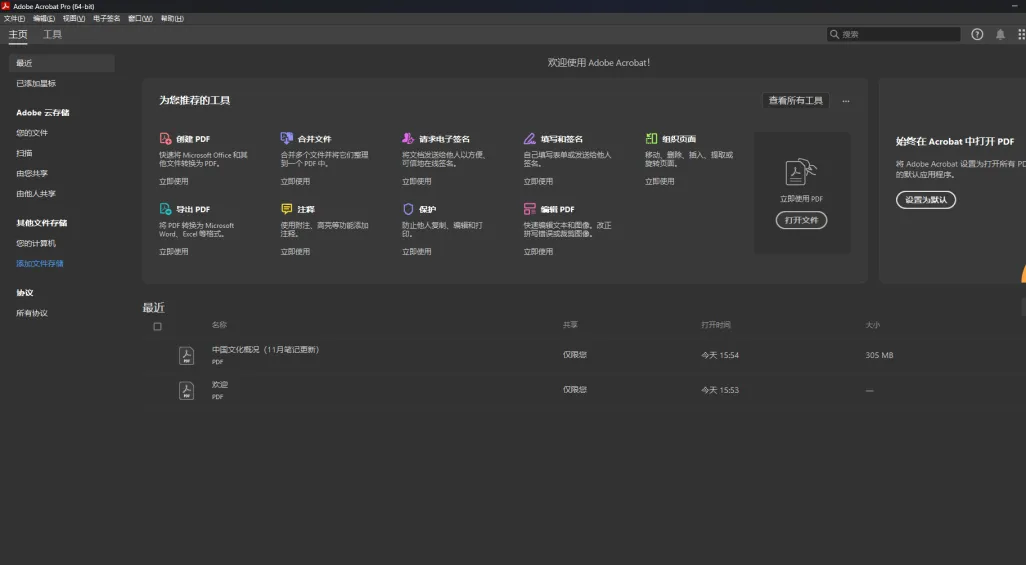This screenshot has width=1026, height=565.
Task: Select 您的计算机 in the sidebar
Action: tap(36, 244)
